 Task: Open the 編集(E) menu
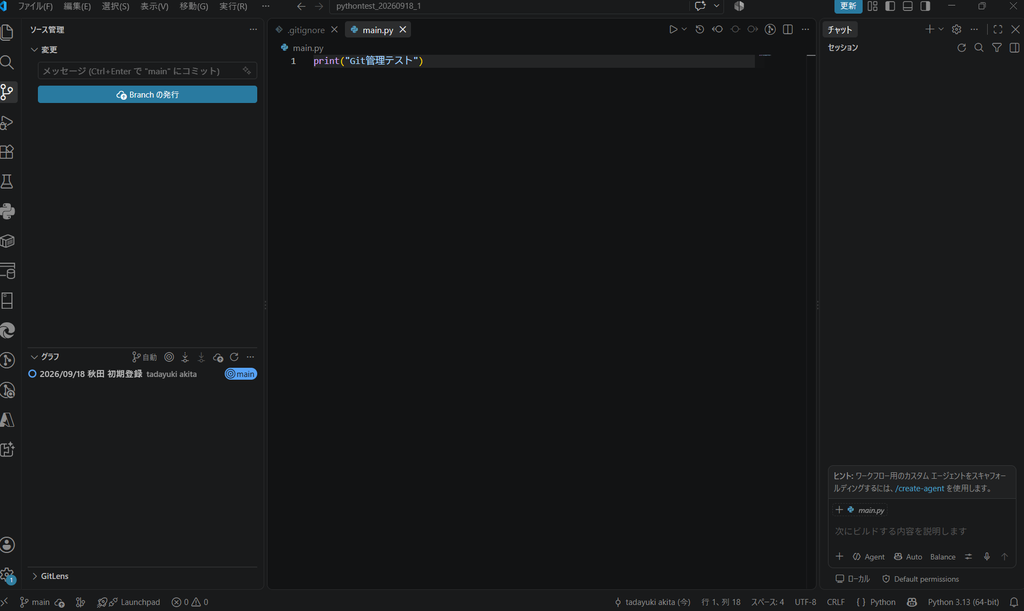click(77, 6)
